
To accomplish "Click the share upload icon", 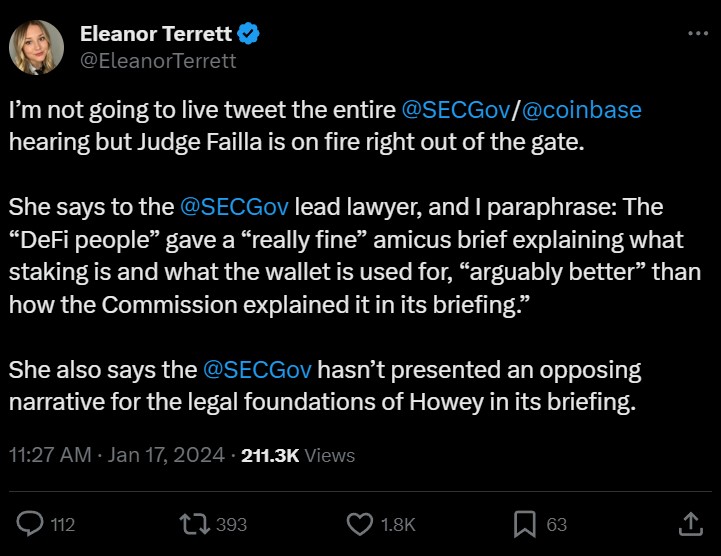I will [x=690, y=523].
